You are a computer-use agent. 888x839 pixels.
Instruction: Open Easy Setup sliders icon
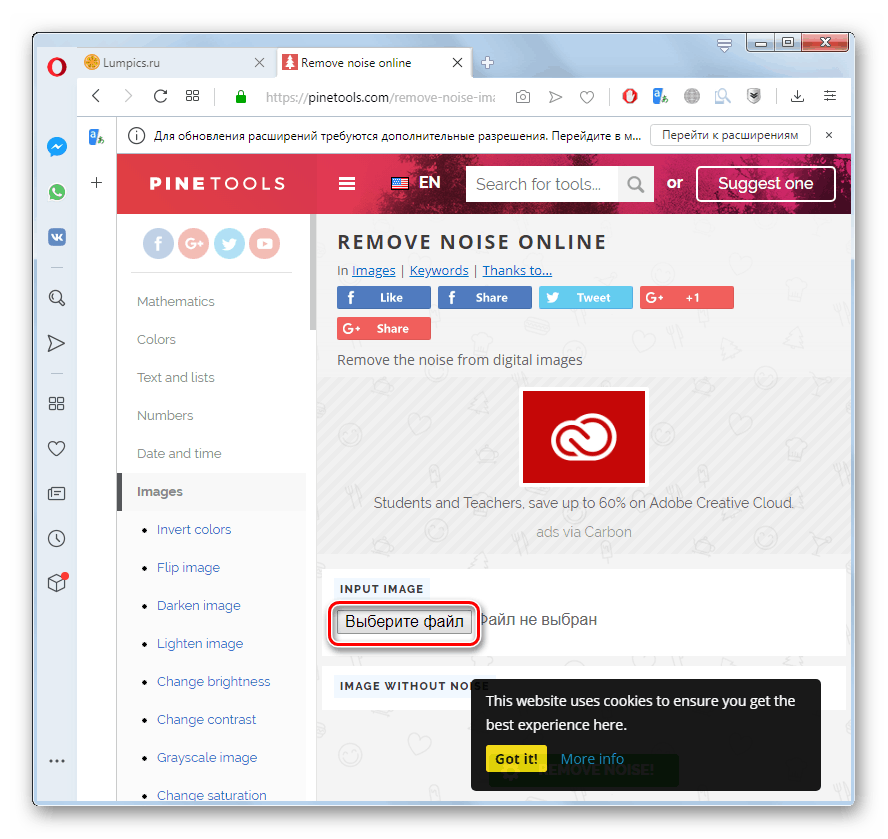pyautogui.click(x=830, y=96)
